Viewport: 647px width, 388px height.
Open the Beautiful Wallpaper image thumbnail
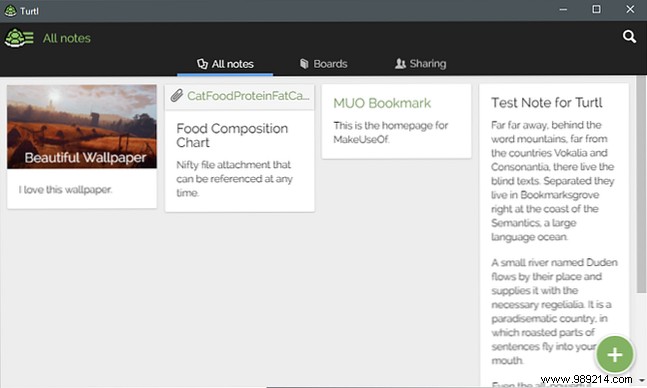82,127
